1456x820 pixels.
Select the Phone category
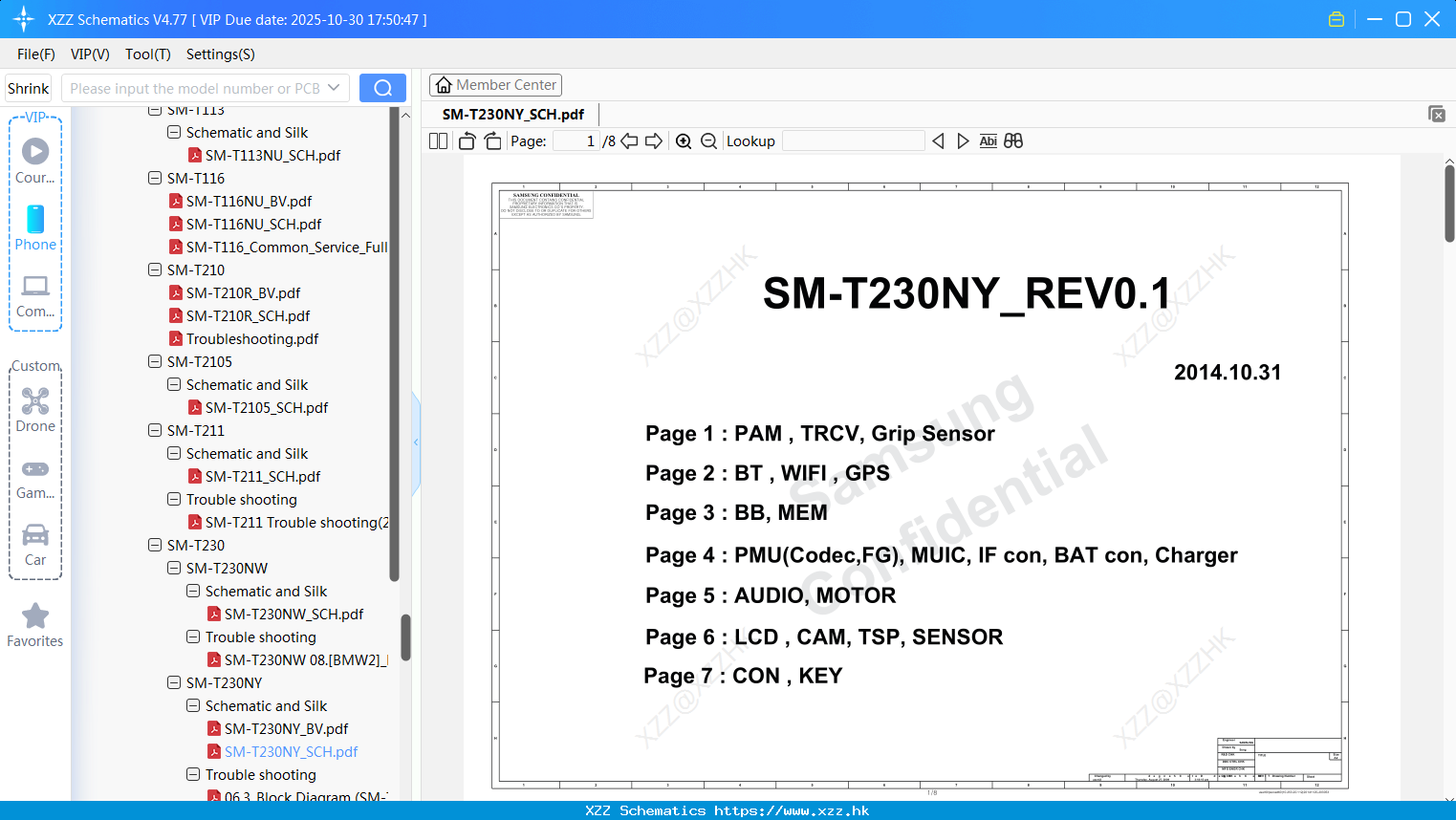(x=35, y=228)
